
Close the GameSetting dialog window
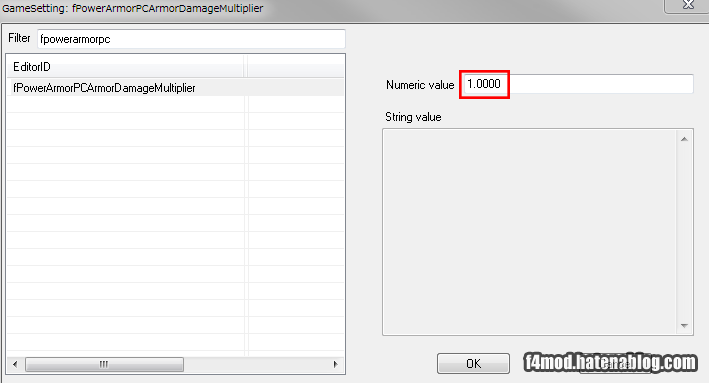click(x=688, y=5)
